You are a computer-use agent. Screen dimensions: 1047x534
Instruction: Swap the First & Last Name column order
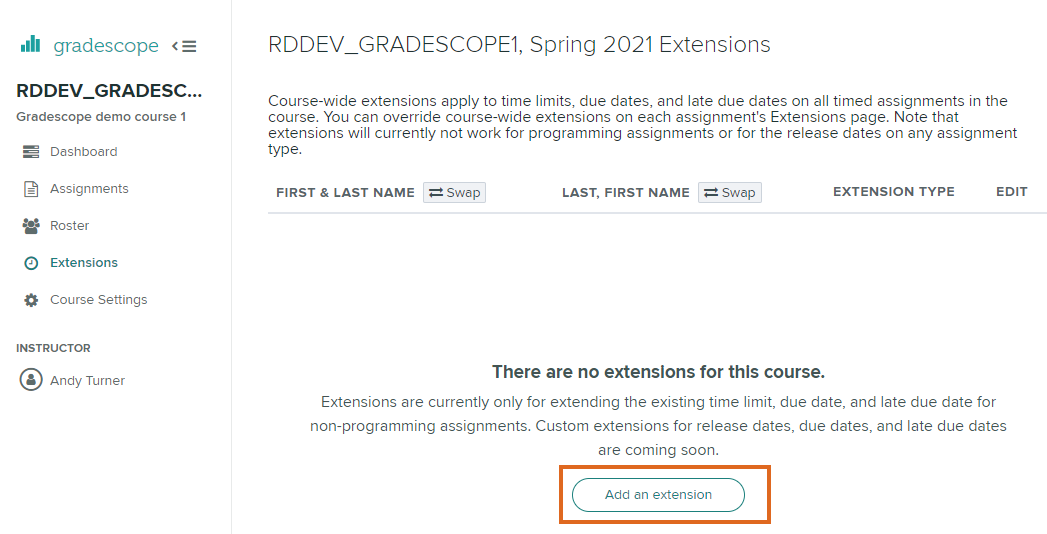455,192
